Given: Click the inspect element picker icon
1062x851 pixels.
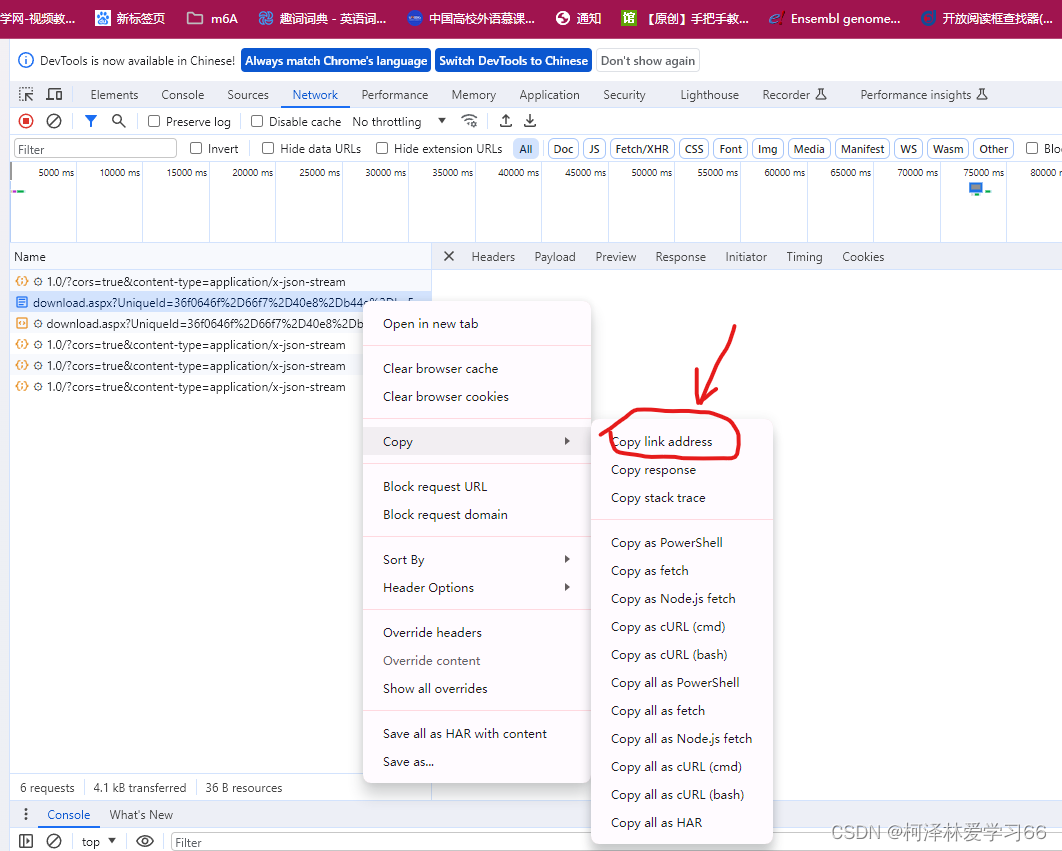Looking at the screenshot, I should 27,94.
